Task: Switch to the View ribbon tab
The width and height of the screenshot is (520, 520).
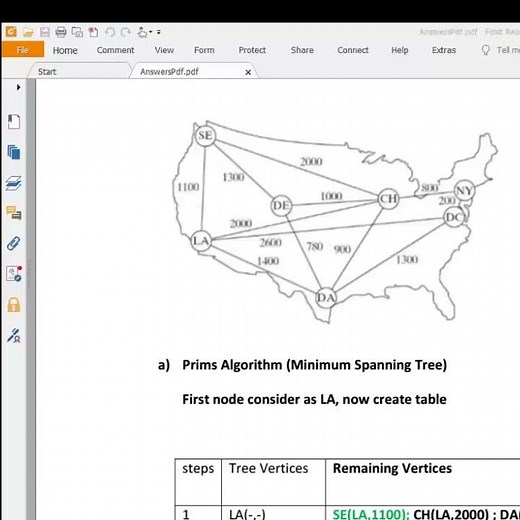Action: [164, 50]
